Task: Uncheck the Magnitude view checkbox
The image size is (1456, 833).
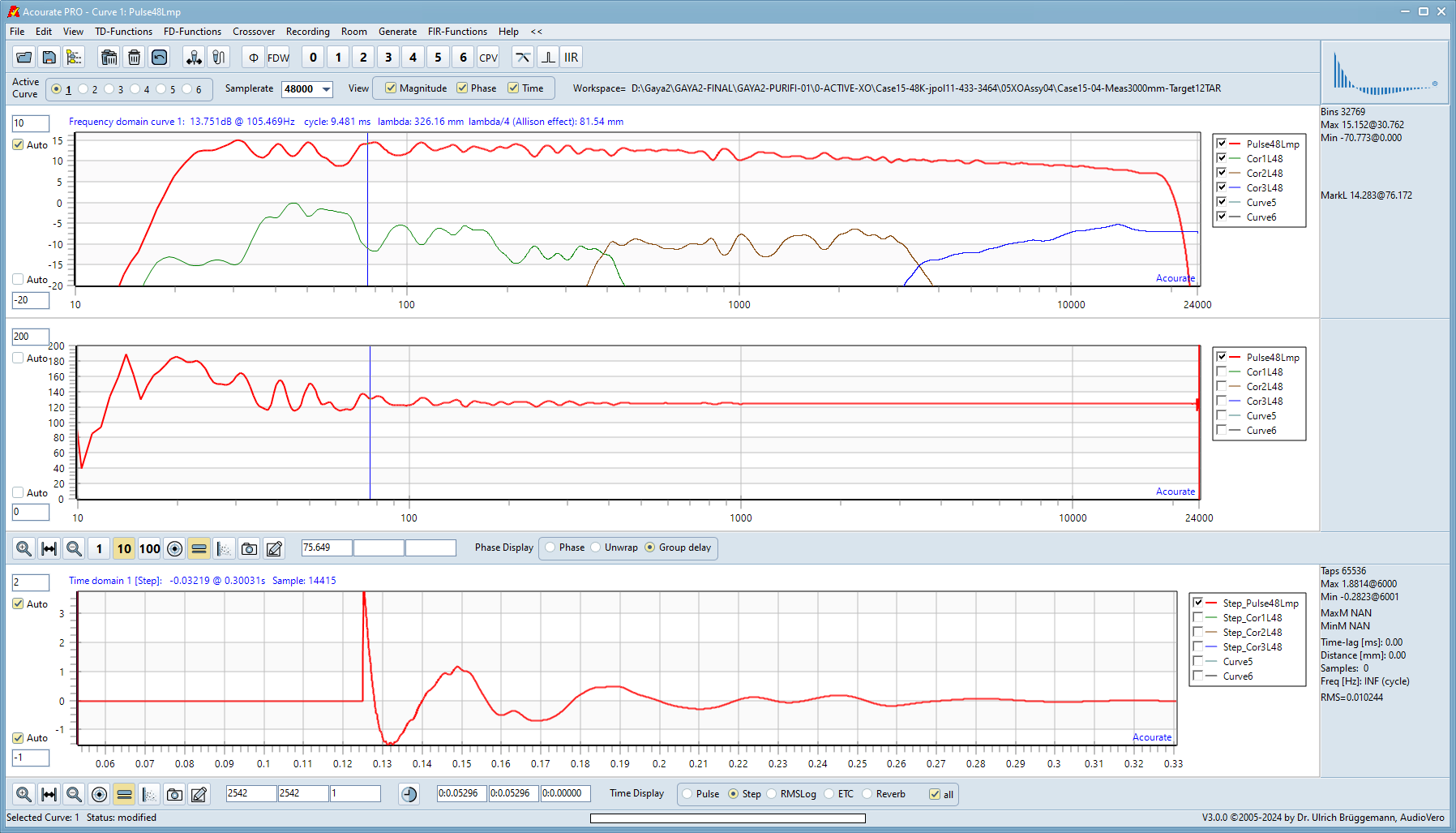Action: pos(391,88)
